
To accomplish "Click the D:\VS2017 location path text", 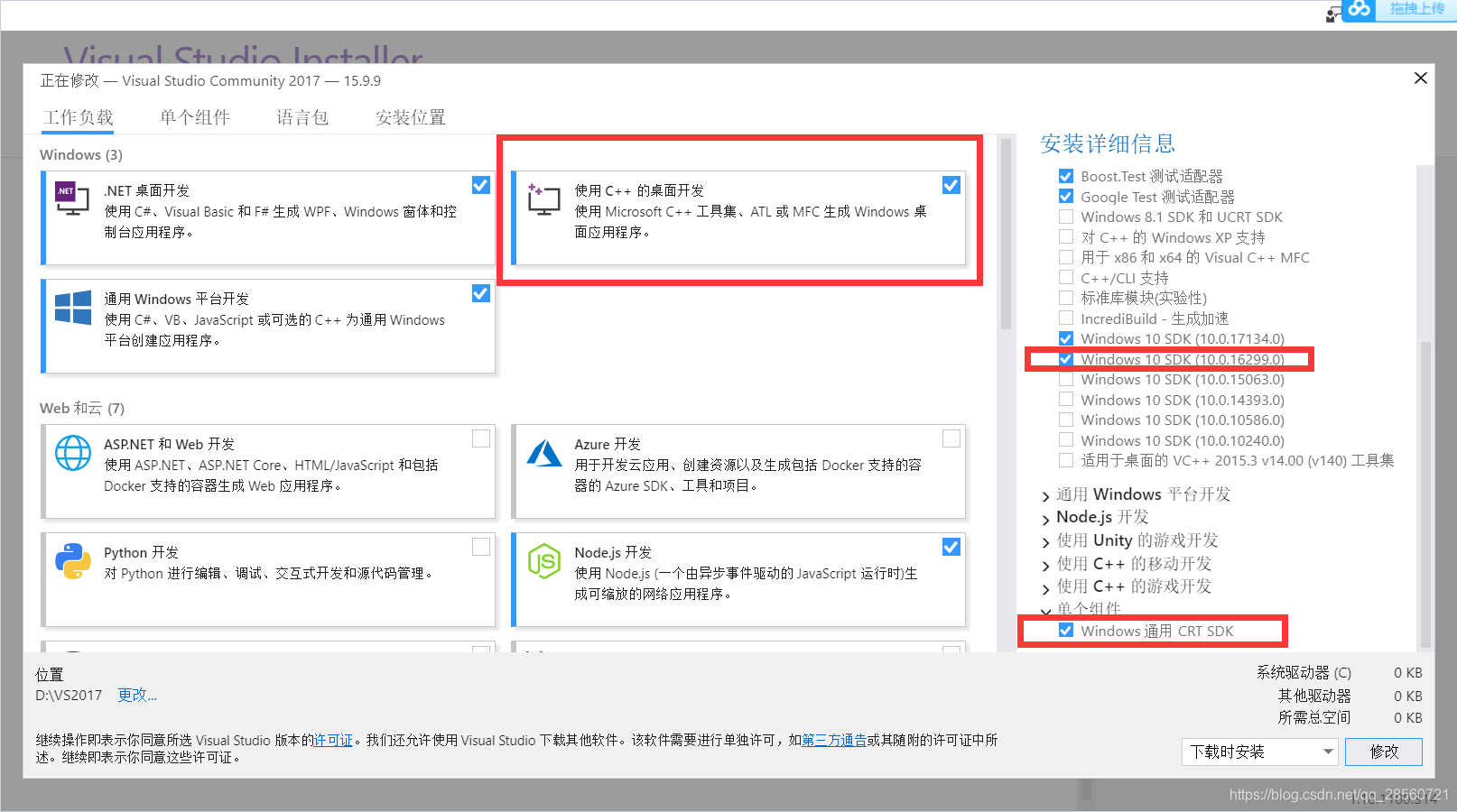I will pyautogui.click(x=69, y=695).
